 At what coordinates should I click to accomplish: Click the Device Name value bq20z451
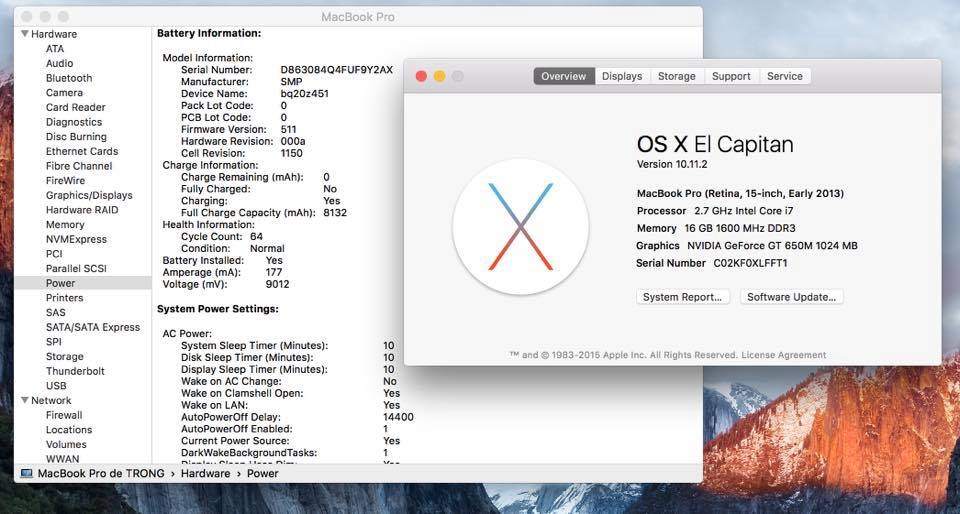[x=304, y=94]
